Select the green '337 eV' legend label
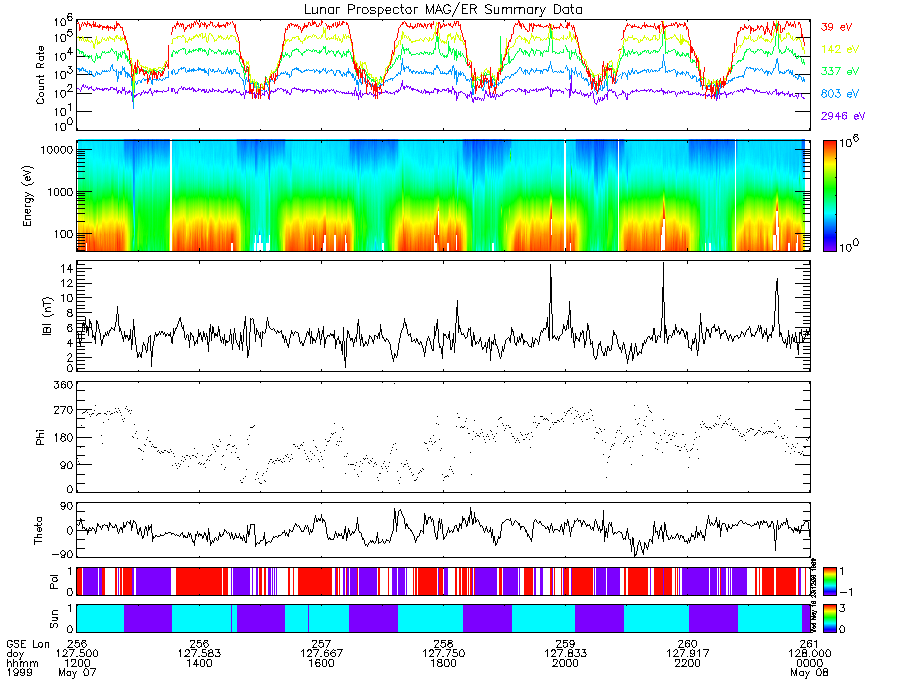 (840, 71)
